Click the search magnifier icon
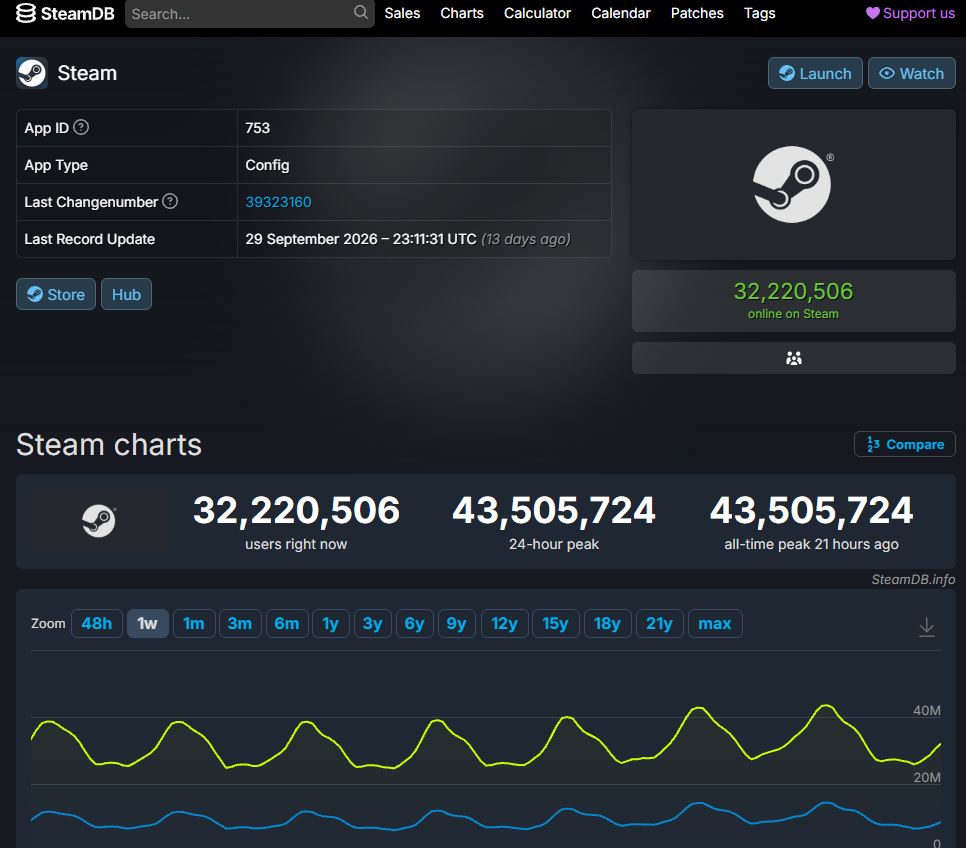966x848 pixels. [x=360, y=12]
